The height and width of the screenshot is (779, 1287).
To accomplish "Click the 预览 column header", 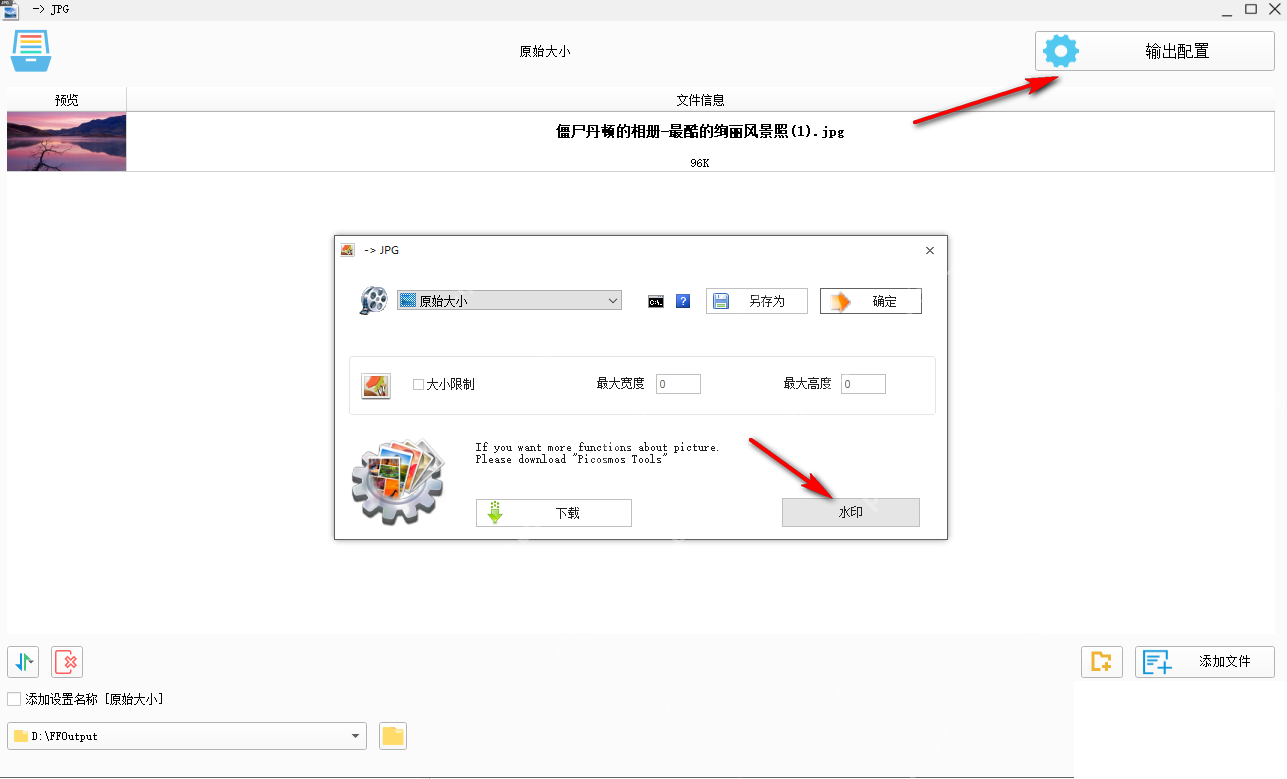I will pyautogui.click(x=67, y=100).
